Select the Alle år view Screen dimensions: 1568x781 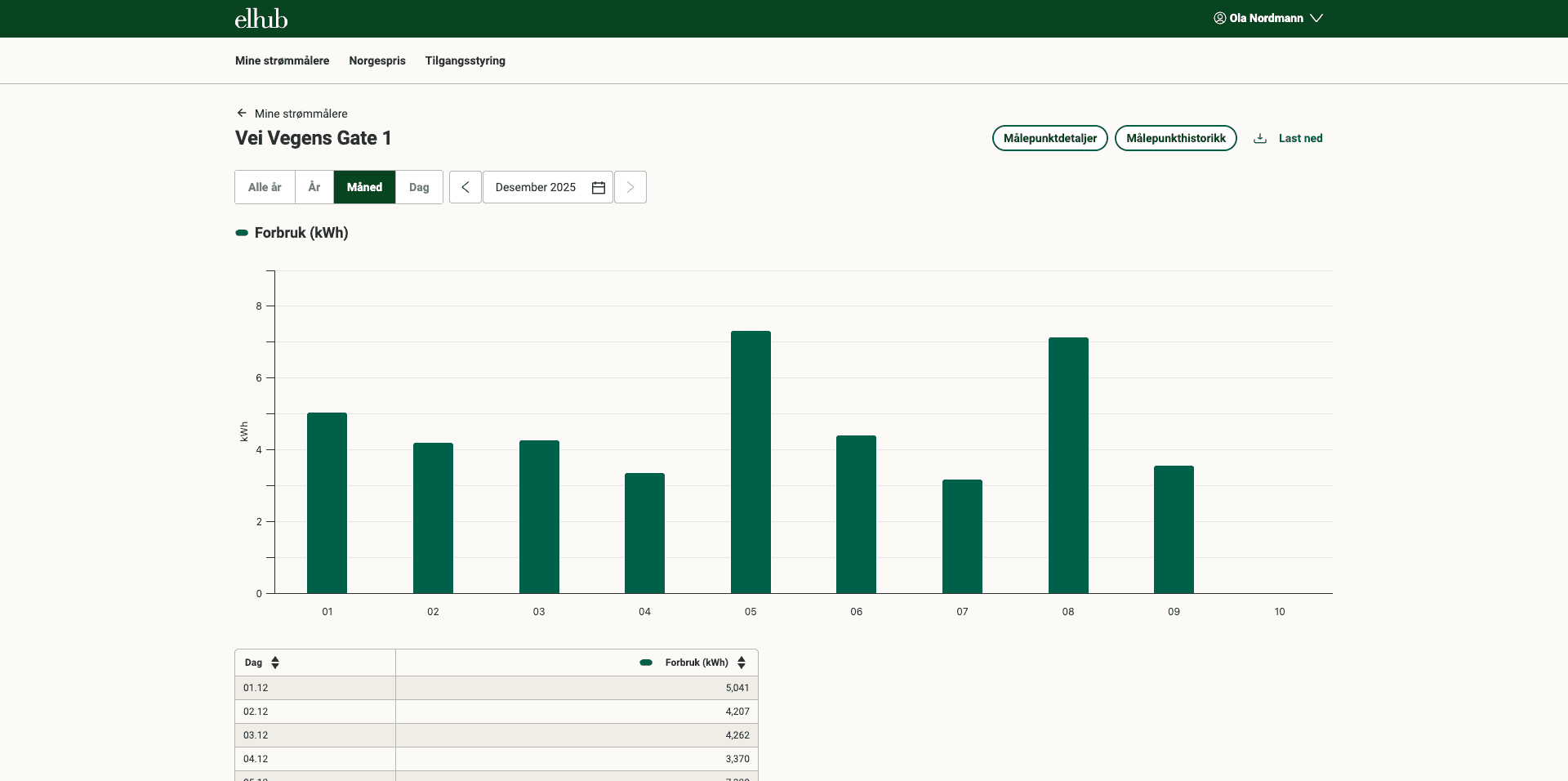coord(265,187)
